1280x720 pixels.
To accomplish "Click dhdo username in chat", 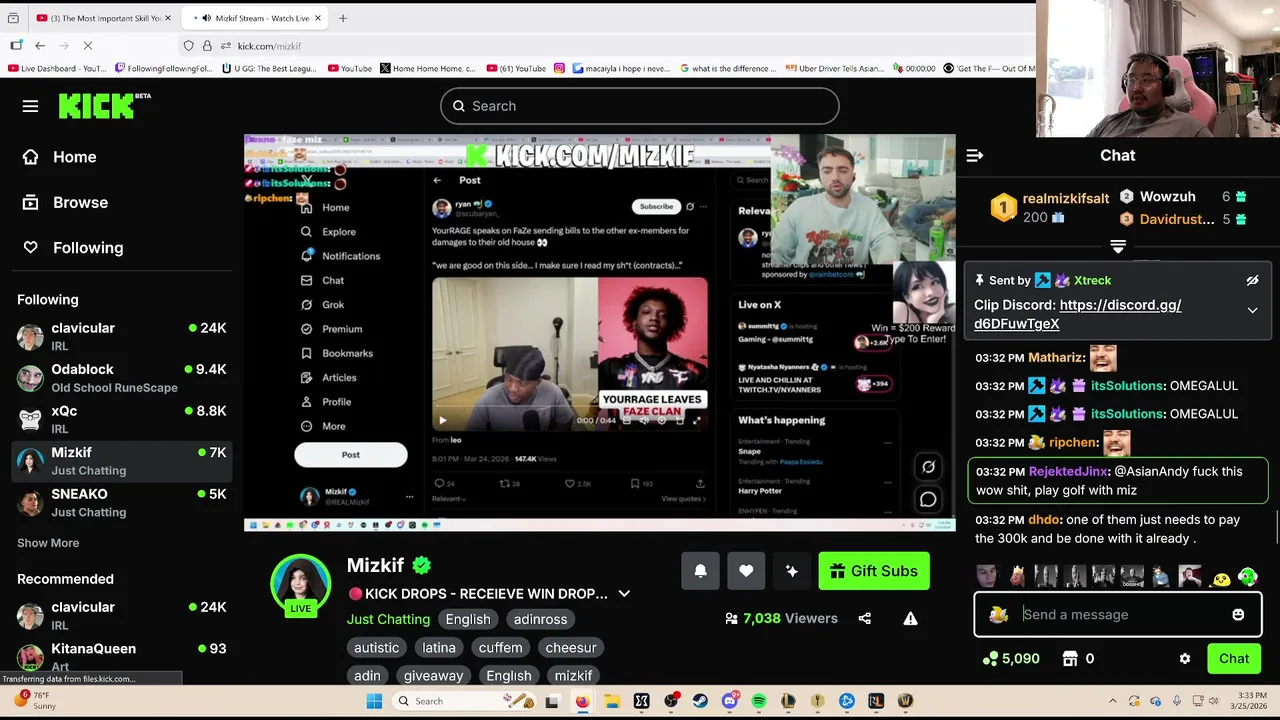I will 1044,520.
